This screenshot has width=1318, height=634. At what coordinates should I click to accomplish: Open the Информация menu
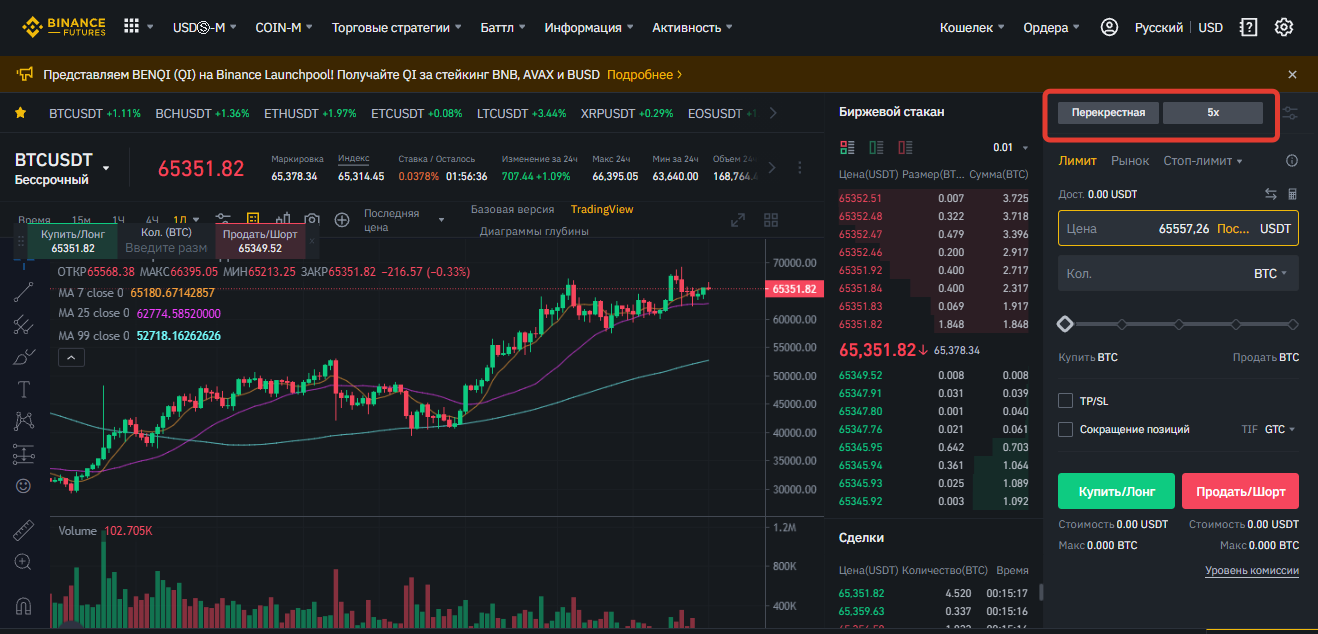pos(589,27)
